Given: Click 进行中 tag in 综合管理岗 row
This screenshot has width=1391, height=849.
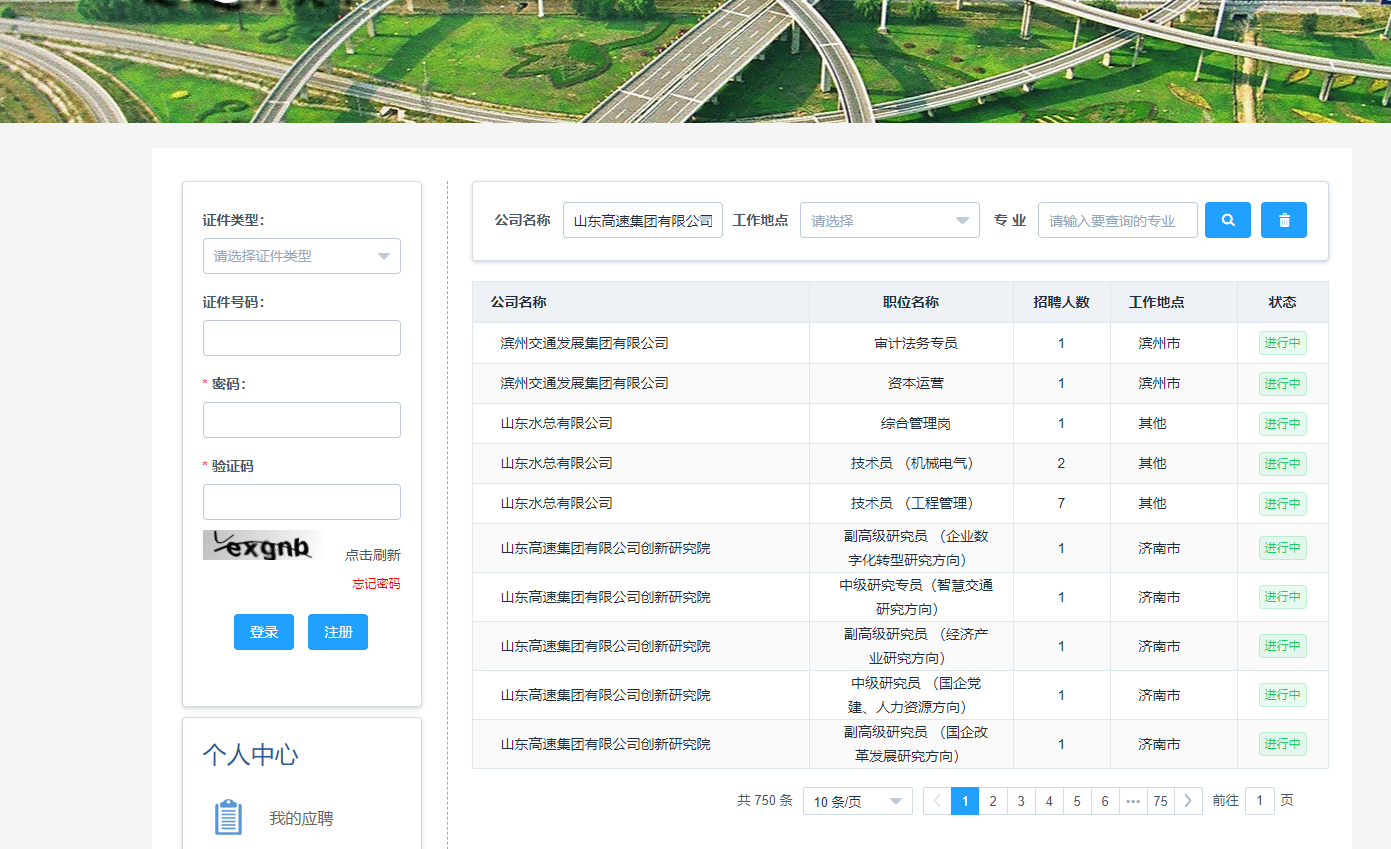Looking at the screenshot, I should click(1283, 424).
